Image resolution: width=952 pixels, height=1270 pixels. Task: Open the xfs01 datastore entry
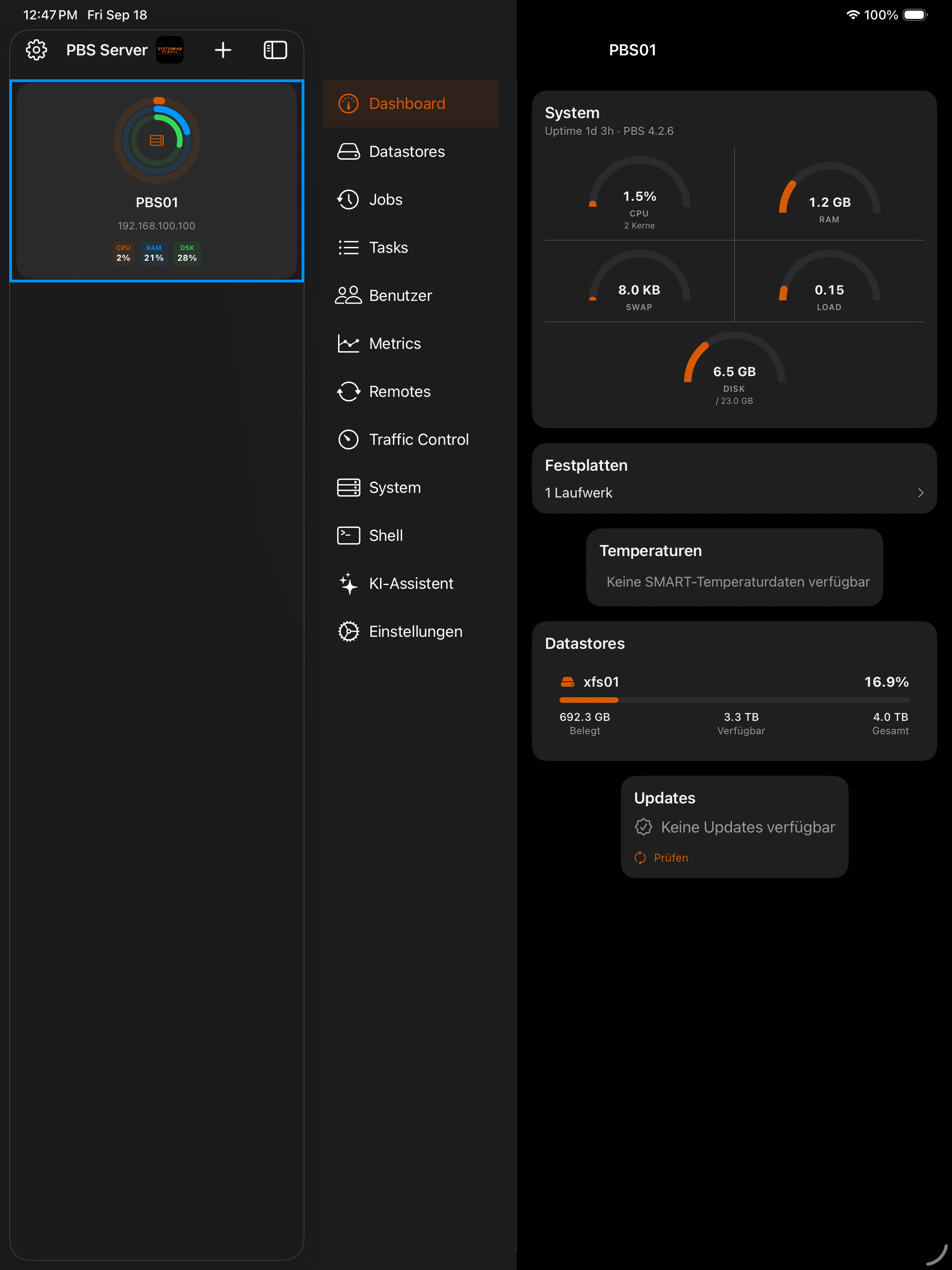[x=734, y=705]
